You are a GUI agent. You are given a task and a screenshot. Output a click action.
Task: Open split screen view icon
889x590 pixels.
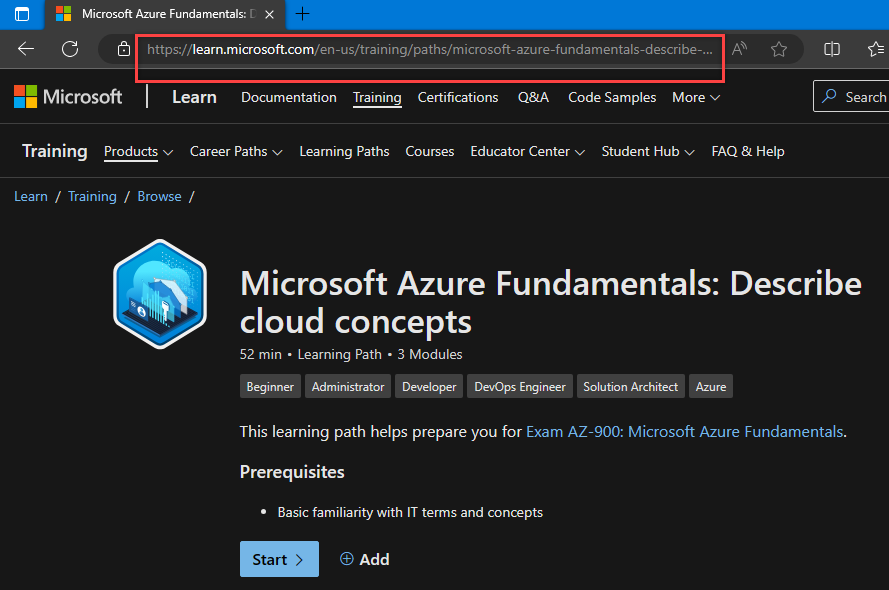pos(831,49)
